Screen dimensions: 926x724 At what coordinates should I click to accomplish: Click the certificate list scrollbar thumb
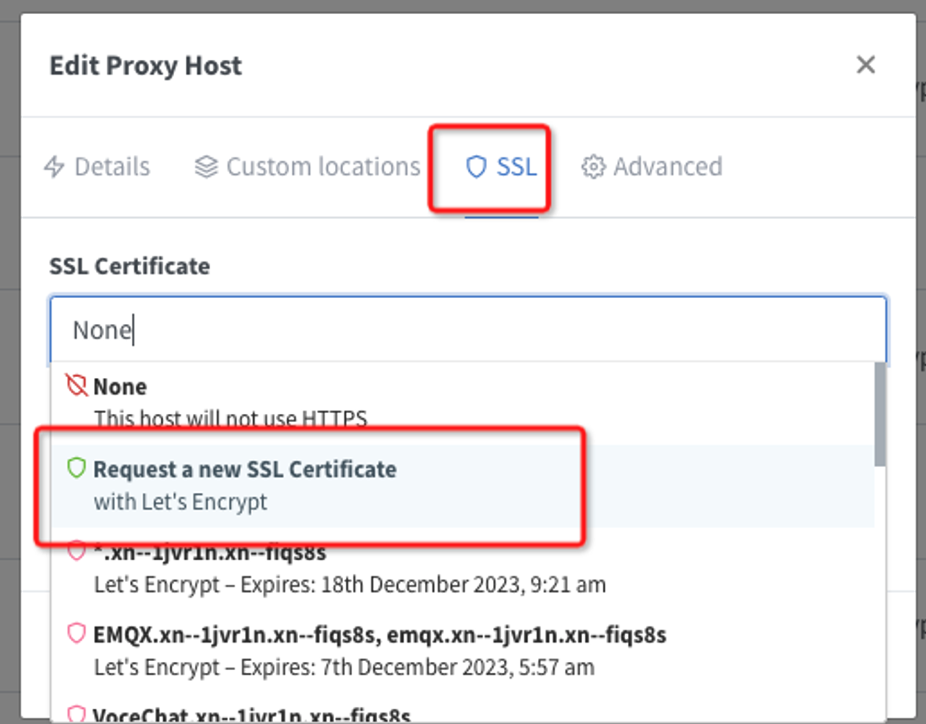coord(879,413)
